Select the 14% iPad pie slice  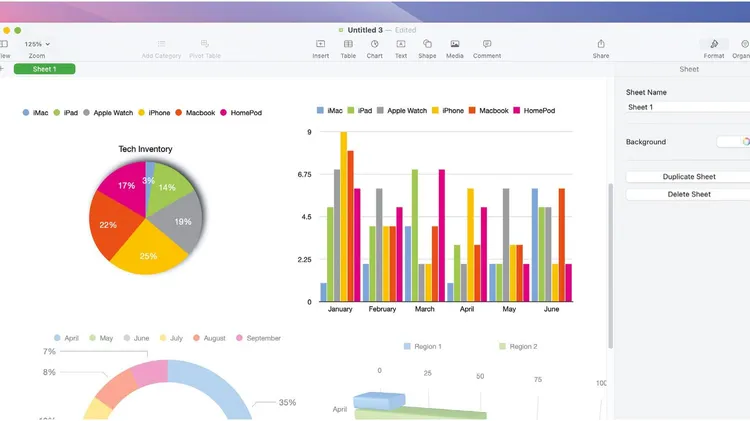[x=167, y=188]
